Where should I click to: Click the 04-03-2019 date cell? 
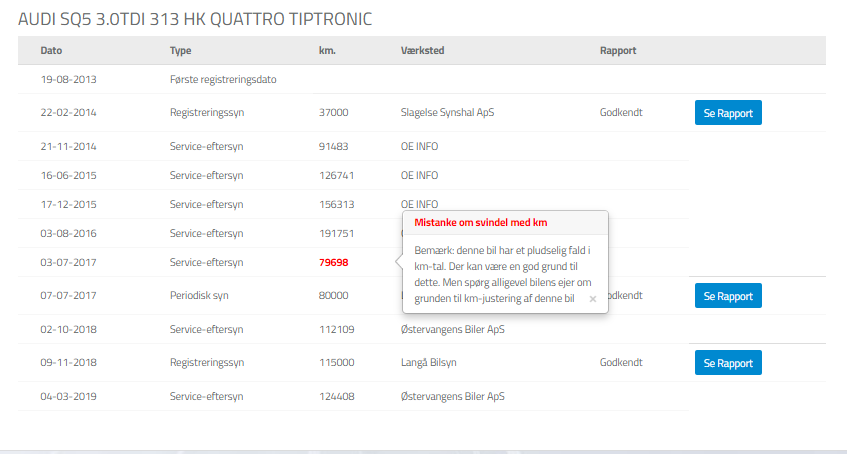click(68, 395)
